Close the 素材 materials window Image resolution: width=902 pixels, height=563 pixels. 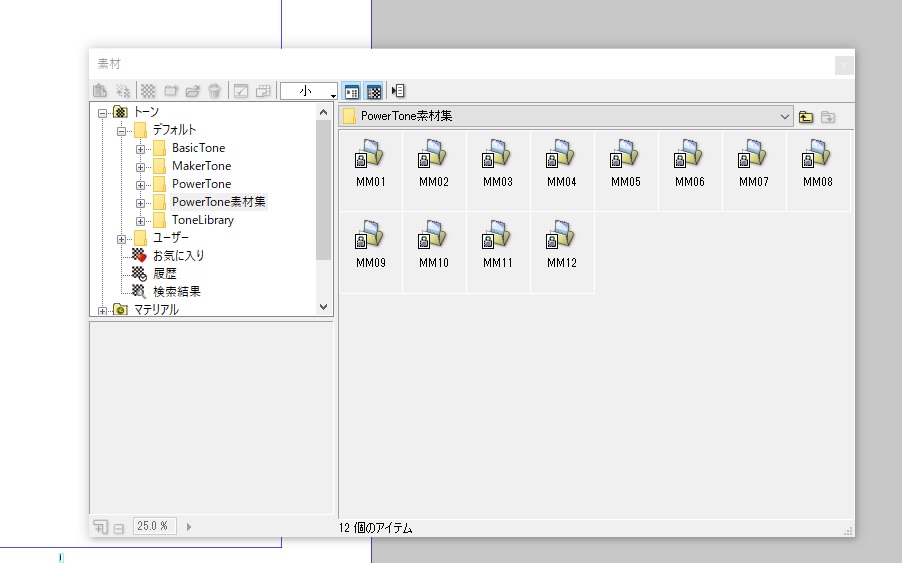(844, 65)
